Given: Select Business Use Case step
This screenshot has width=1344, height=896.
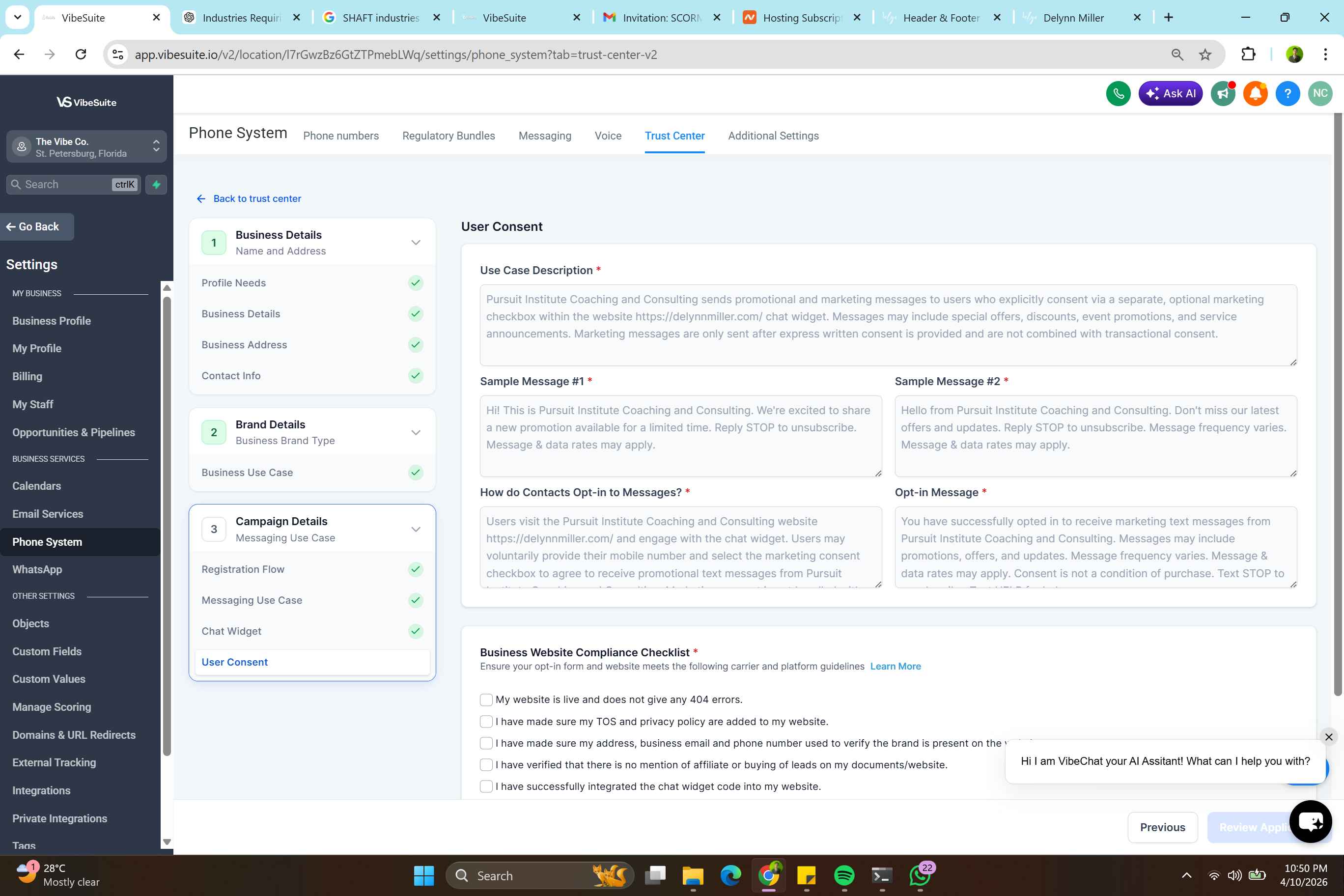Looking at the screenshot, I should click(312, 473).
